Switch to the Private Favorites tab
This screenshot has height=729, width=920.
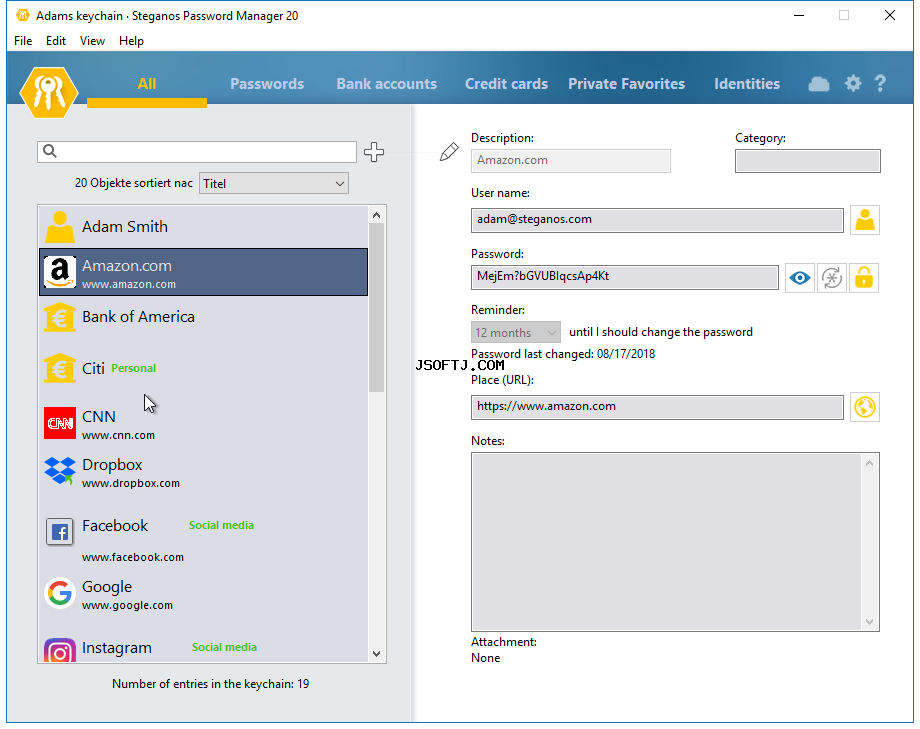(627, 84)
